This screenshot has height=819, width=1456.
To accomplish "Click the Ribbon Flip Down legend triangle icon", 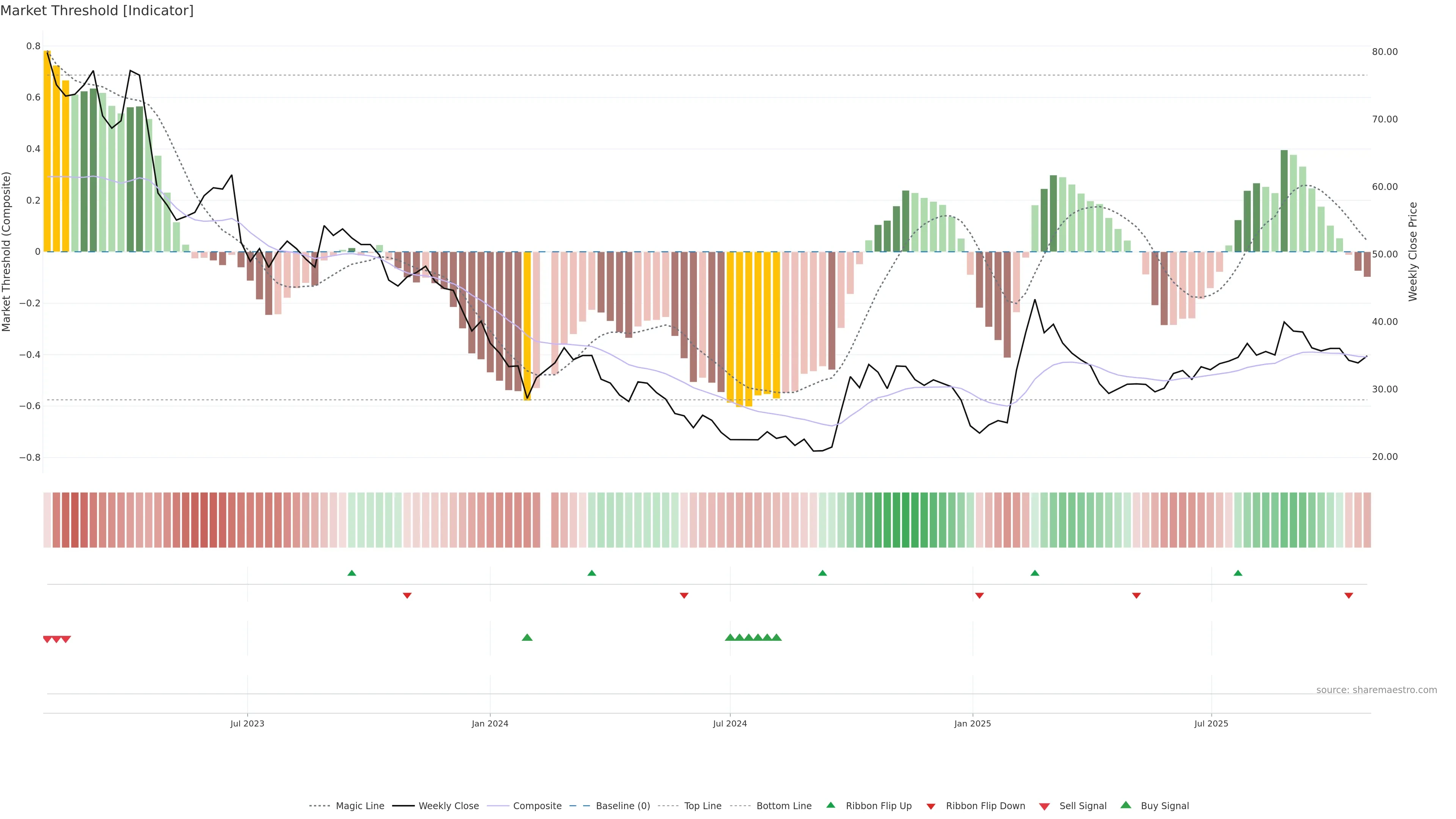I will (x=931, y=806).
